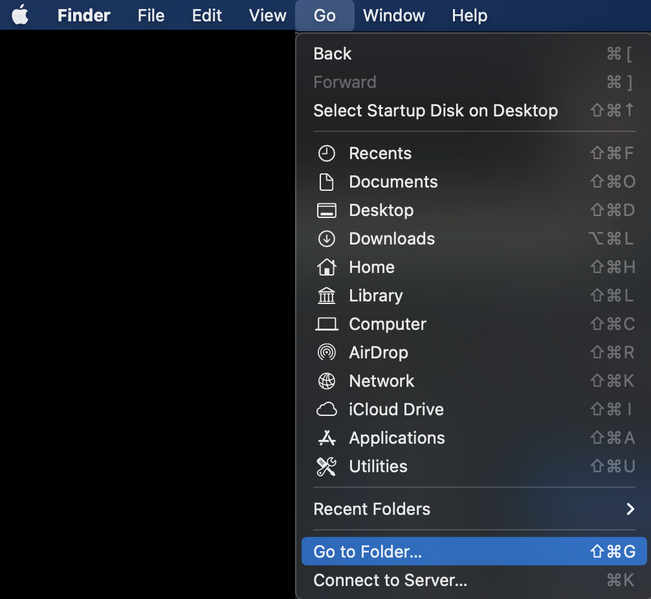
Task: Click the Documents page icon
Action: [326, 182]
